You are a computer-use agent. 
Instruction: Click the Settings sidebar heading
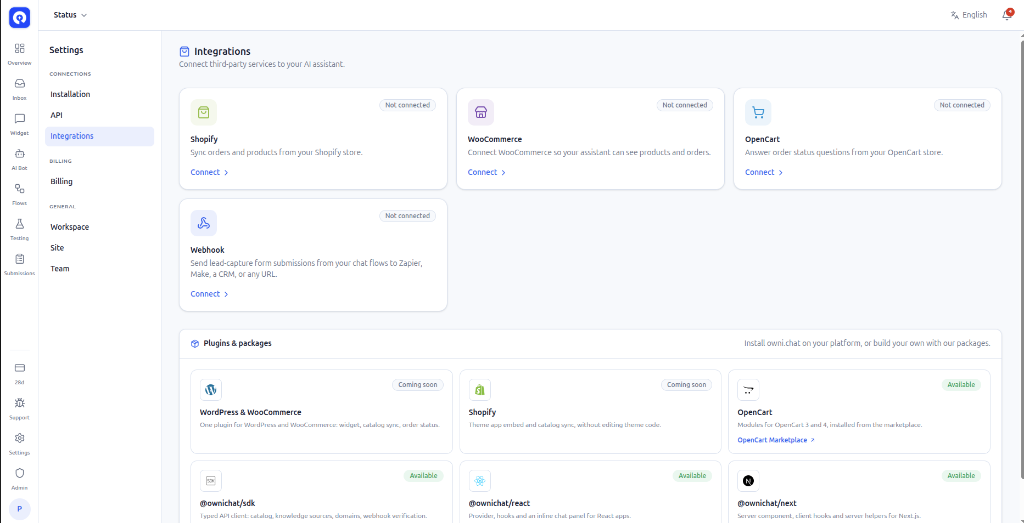tap(66, 50)
